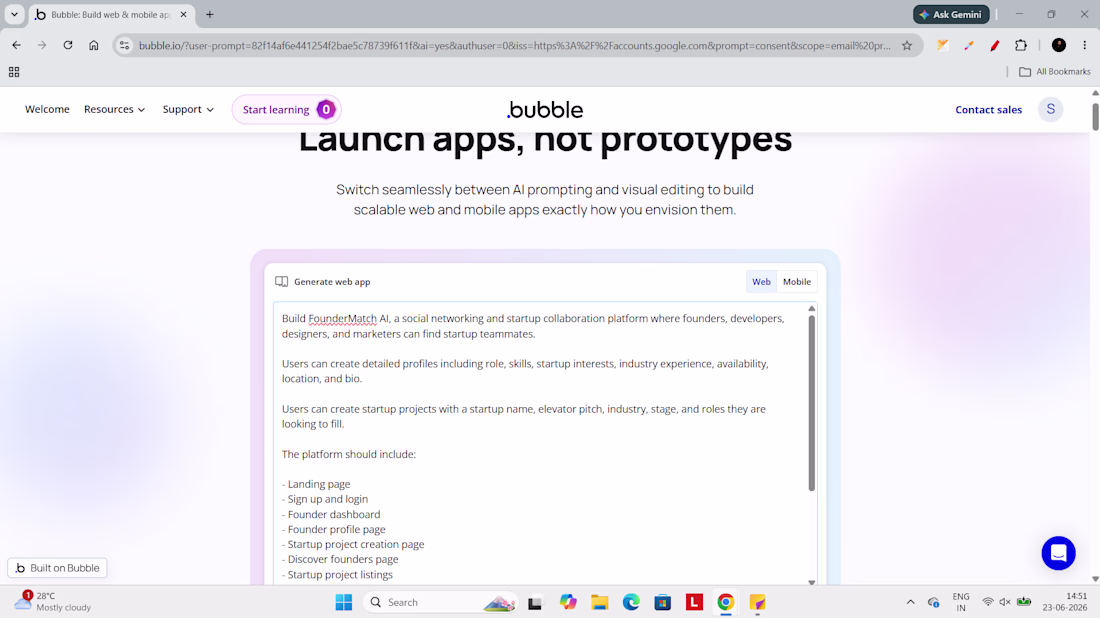Open the Chrome profile avatar

(x=1059, y=45)
